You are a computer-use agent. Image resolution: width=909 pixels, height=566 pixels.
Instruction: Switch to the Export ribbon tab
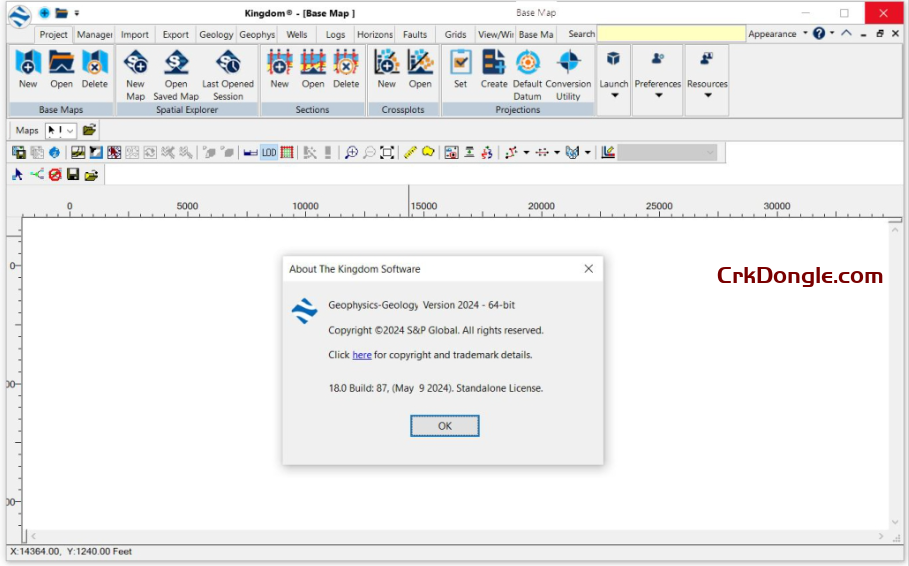(x=175, y=34)
